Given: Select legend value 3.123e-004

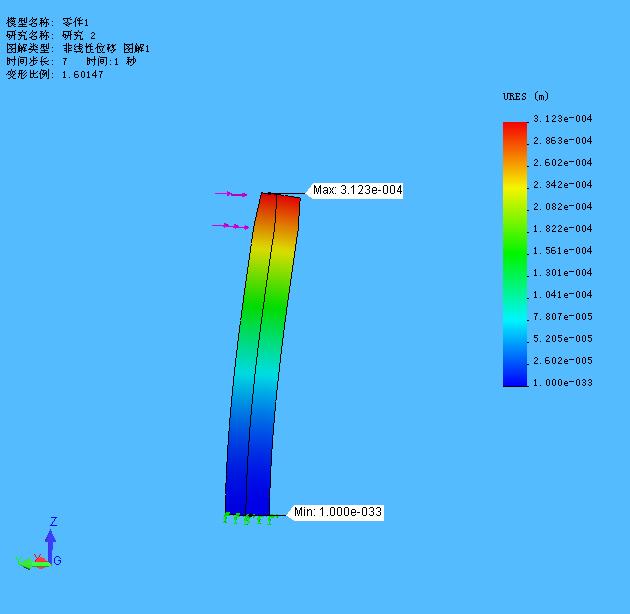Looking at the screenshot, I should [562, 119].
